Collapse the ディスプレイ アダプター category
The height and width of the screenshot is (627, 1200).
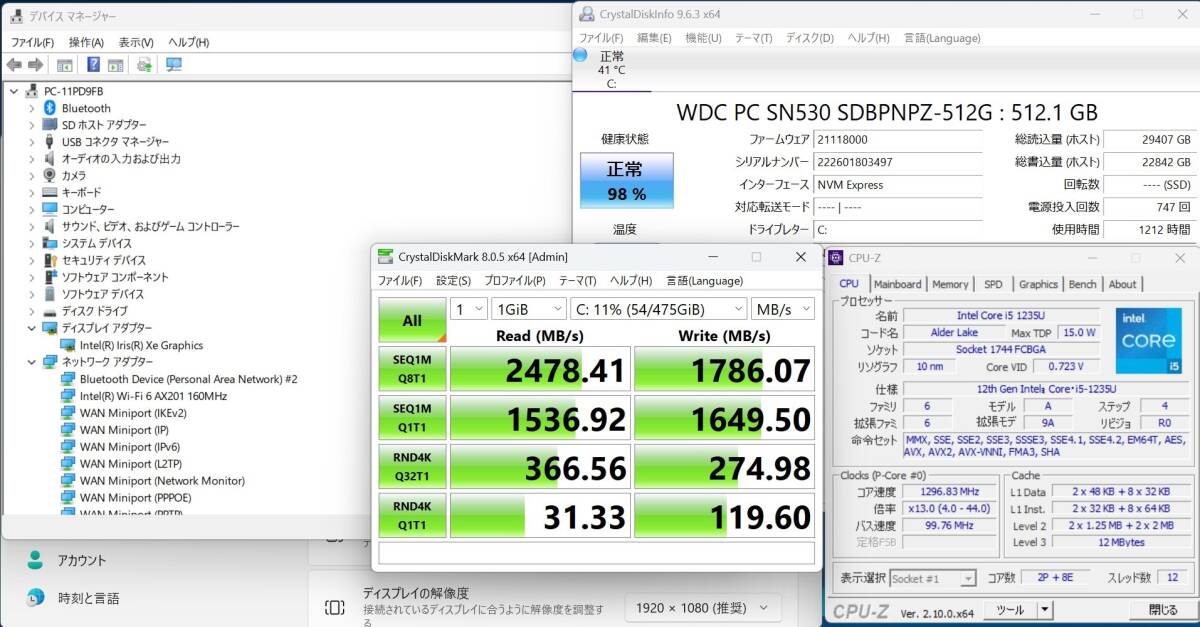tap(31, 328)
